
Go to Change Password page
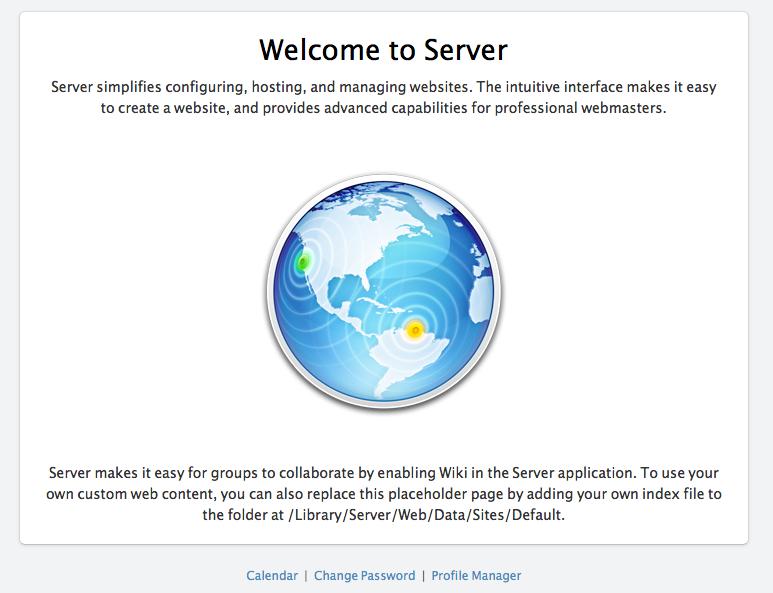click(x=365, y=575)
